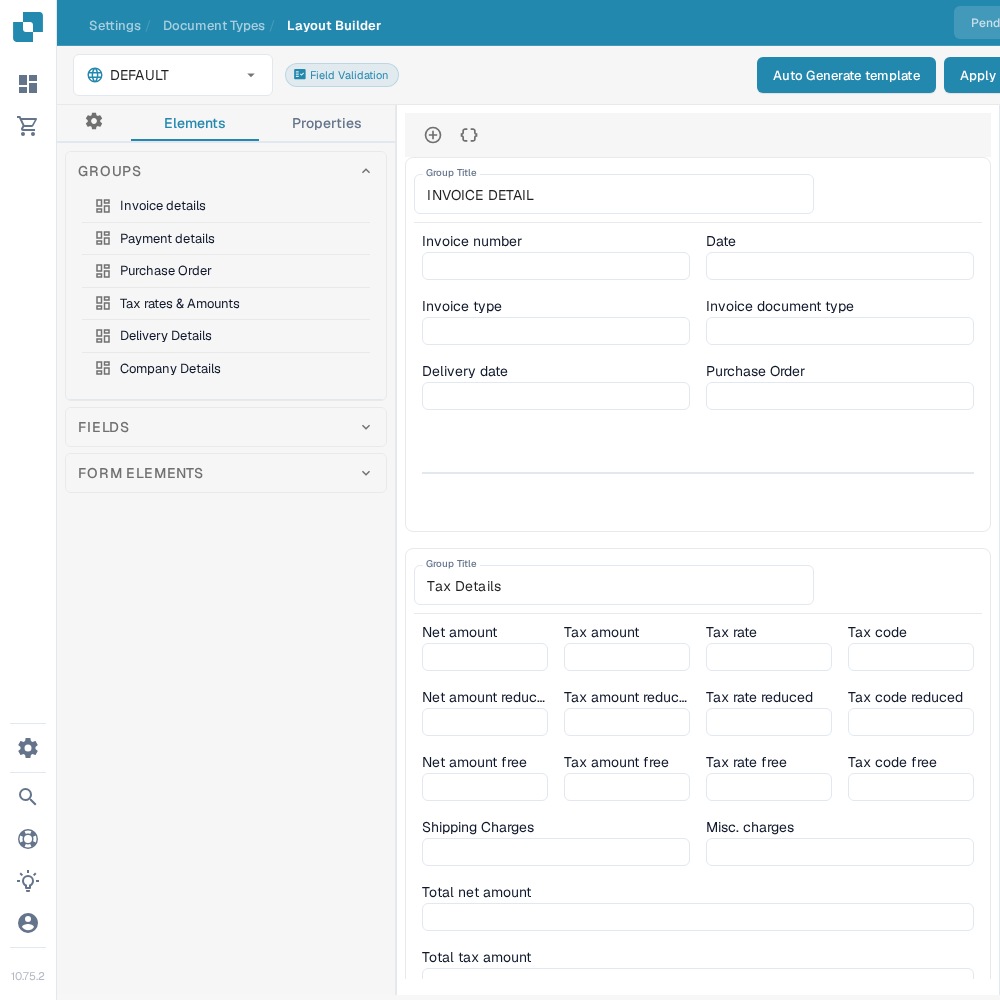Open the user account icon in the sidebar
1000x1000 pixels.
(28, 923)
